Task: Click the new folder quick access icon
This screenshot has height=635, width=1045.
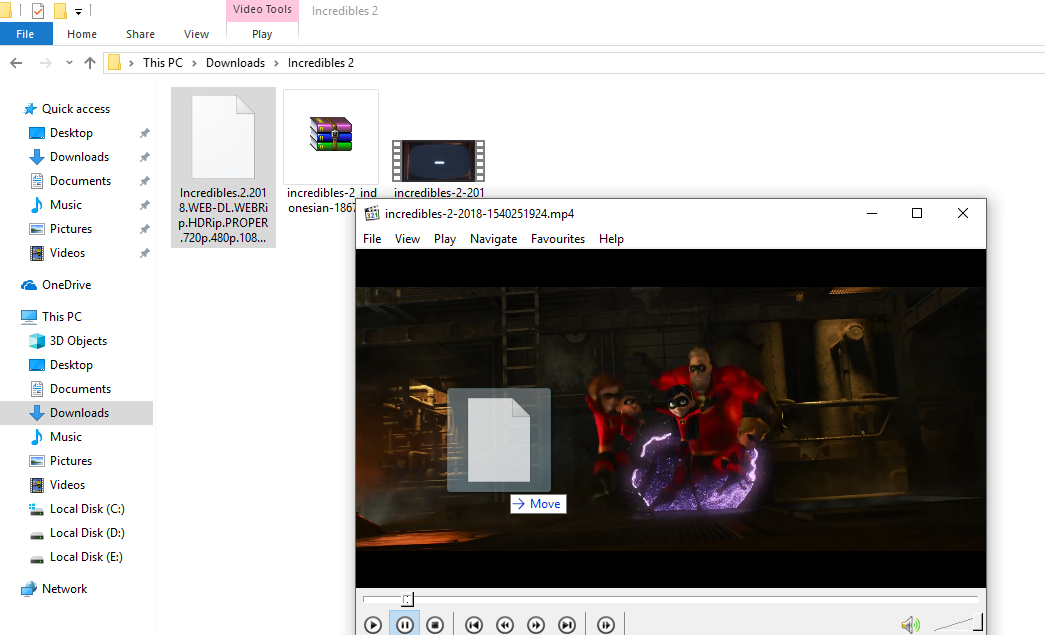Action: click(59, 10)
